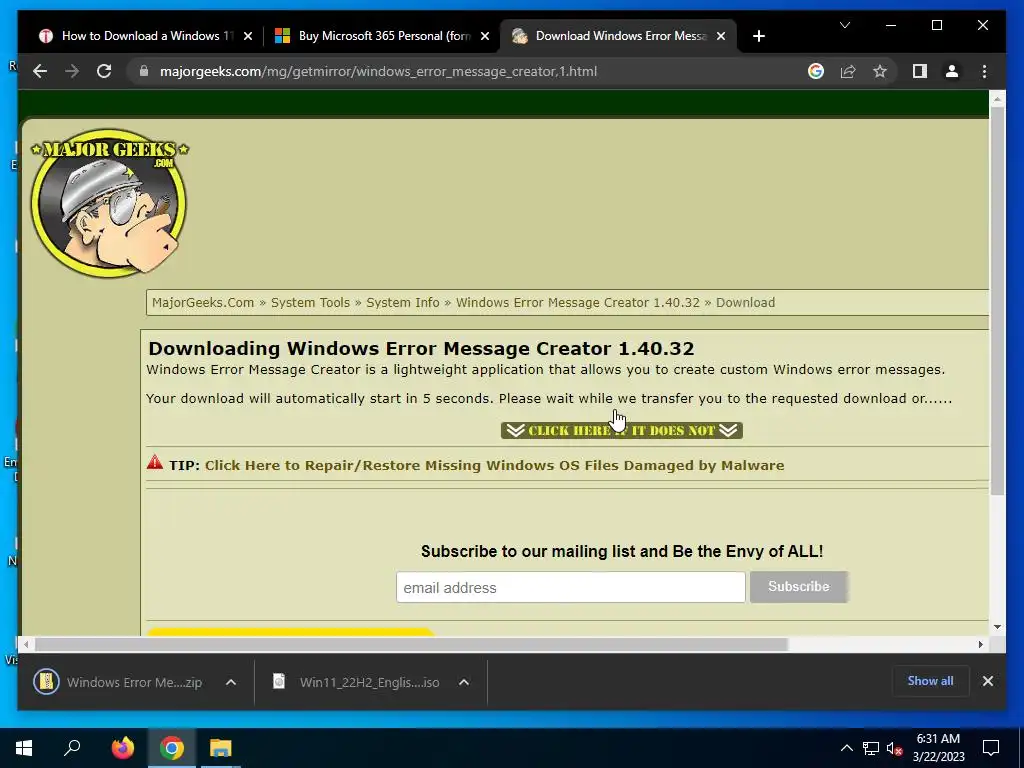Click the scroll left arrow at page bottom

coord(26,645)
